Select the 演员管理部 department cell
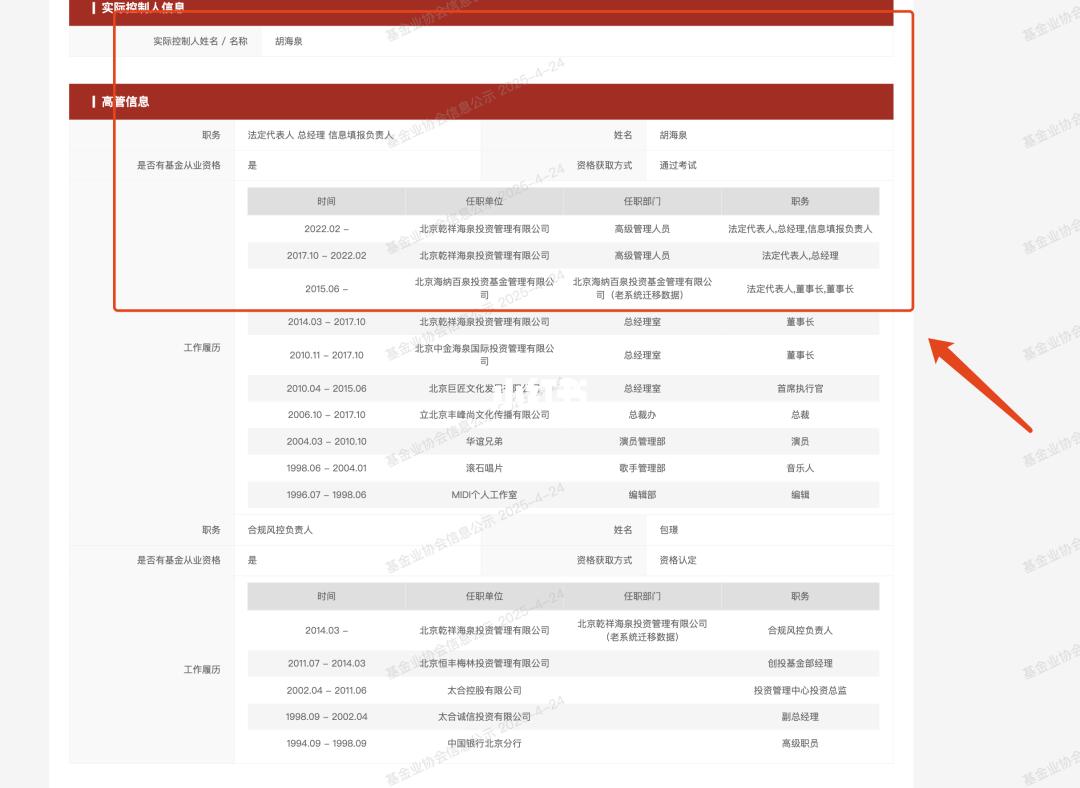Screen dimensions: 1080x788 642,442
